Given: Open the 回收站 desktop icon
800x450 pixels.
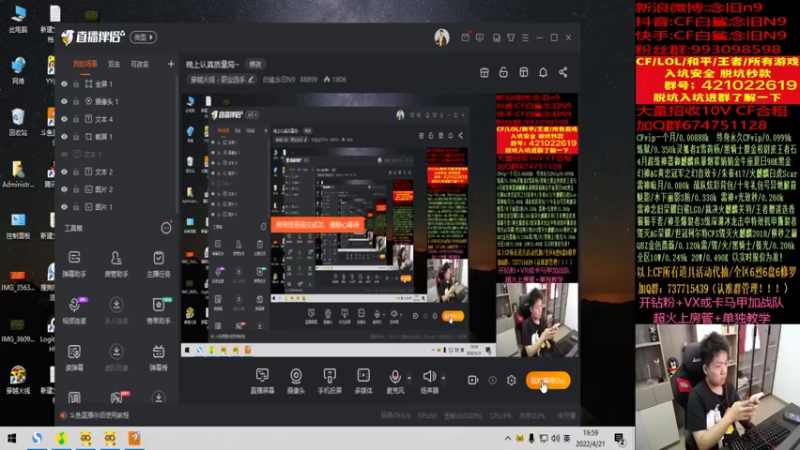Looking at the screenshot, I should tap(18, 122).
